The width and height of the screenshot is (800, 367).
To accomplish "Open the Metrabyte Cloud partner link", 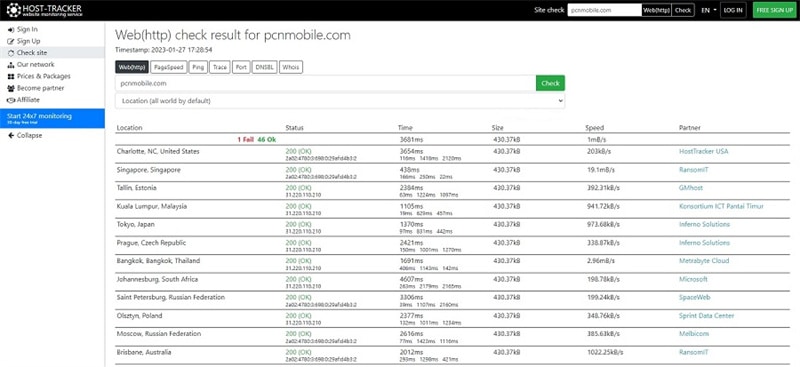I will pos(704,261).
